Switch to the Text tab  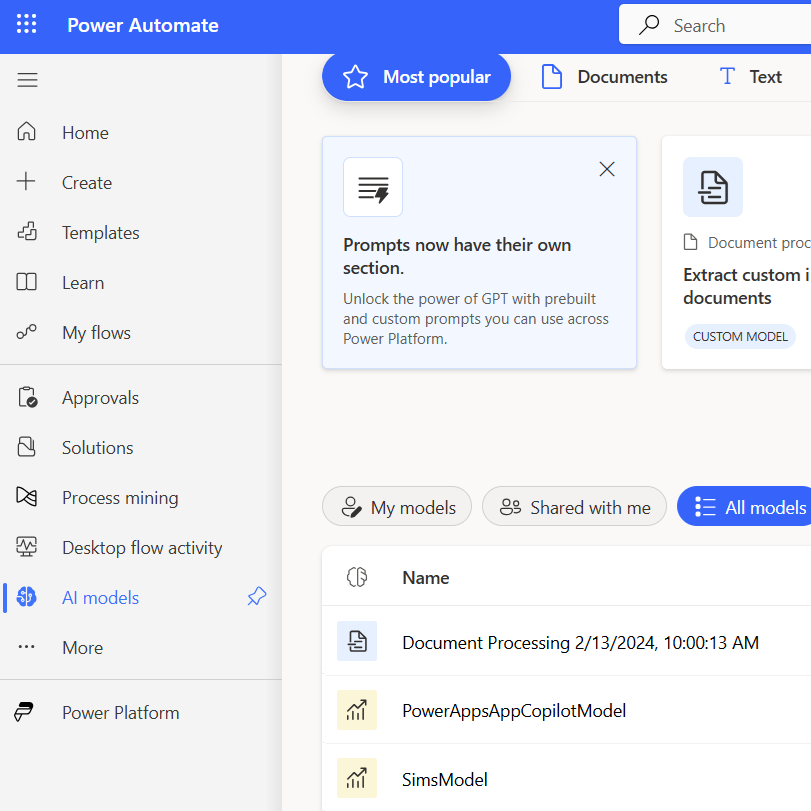750,77
